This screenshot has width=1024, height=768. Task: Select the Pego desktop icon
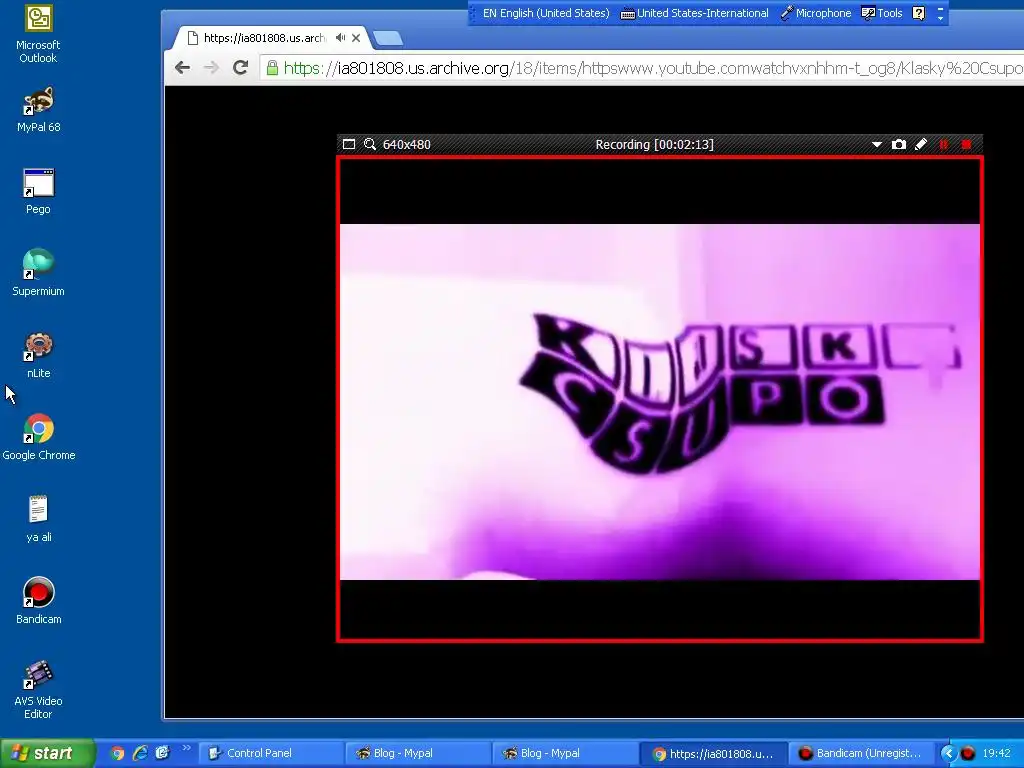pos(38,191)
